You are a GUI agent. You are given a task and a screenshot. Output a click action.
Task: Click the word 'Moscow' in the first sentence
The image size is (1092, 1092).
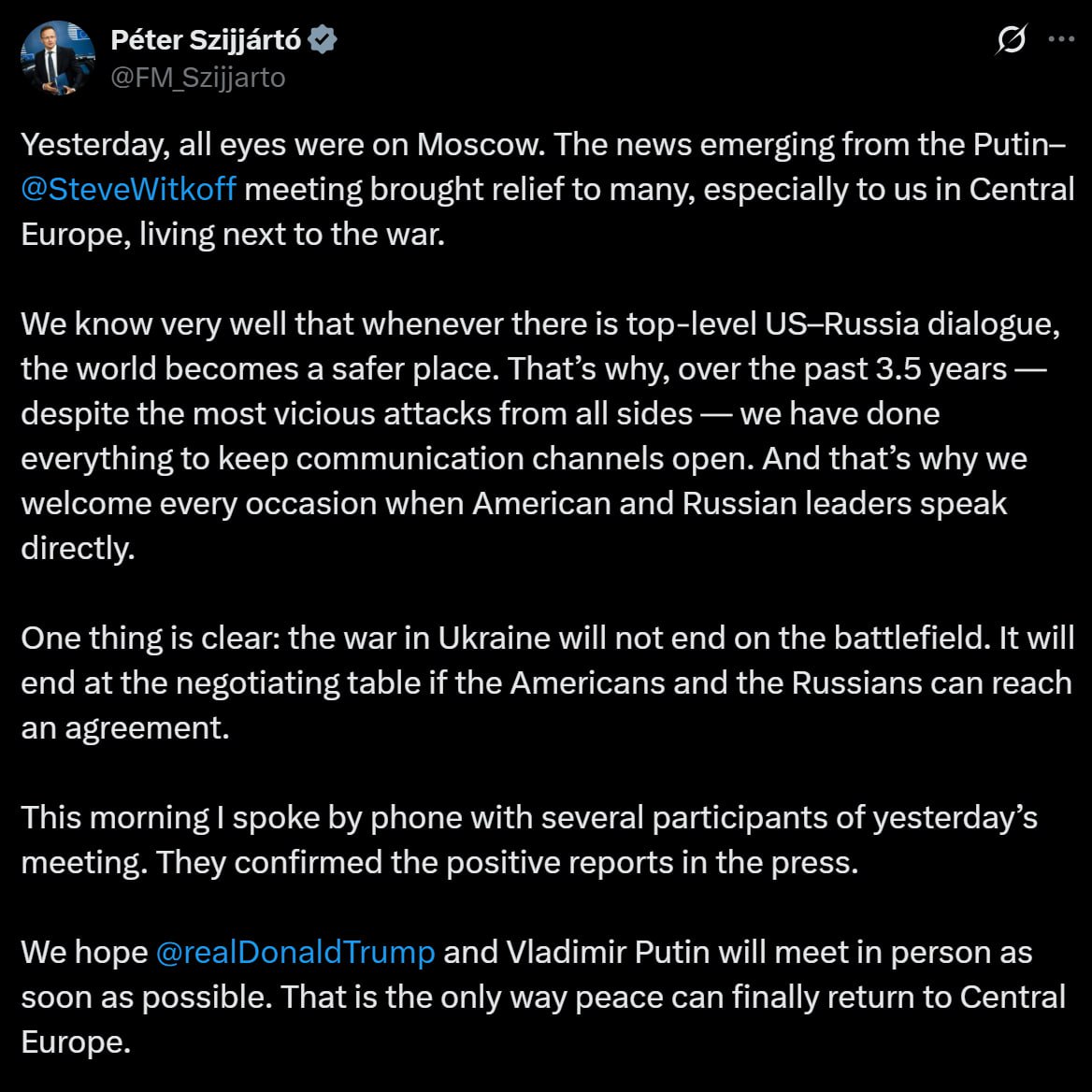click(481, 145)
